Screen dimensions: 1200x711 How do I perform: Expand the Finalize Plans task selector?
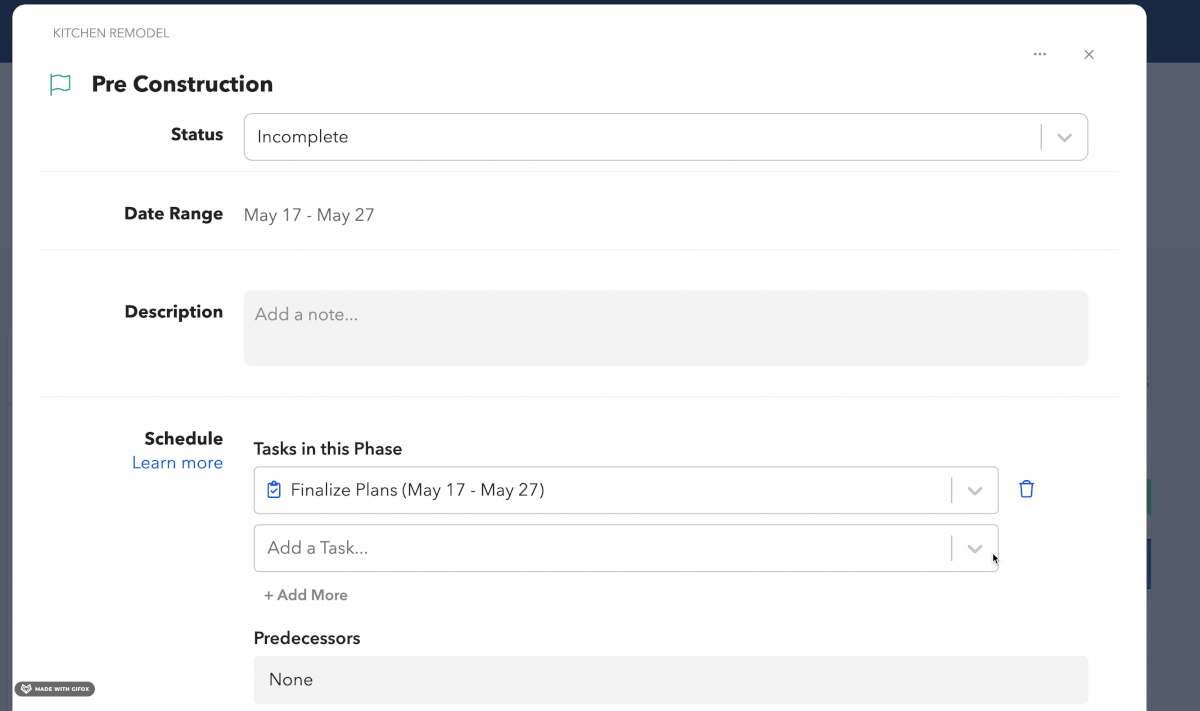coord(626,490)
